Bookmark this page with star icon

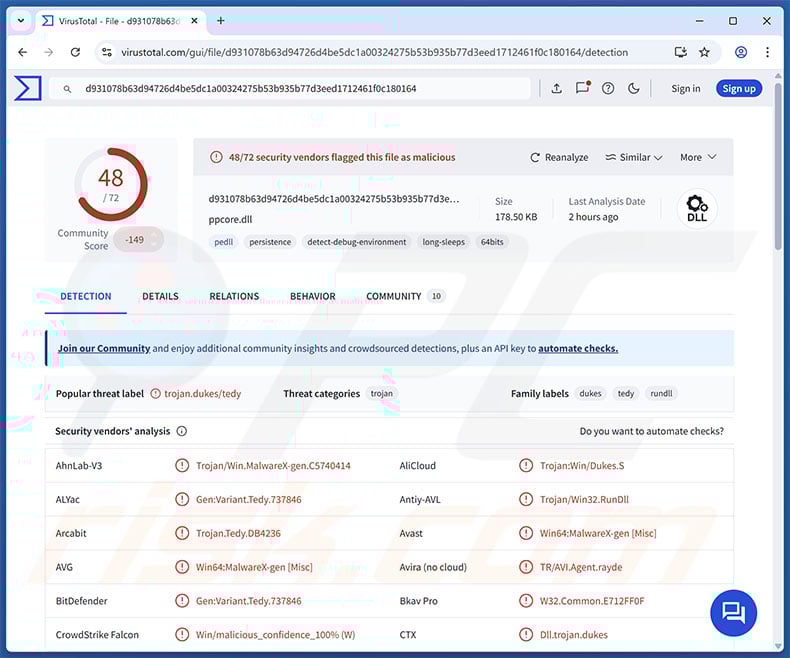click(704, 52)
